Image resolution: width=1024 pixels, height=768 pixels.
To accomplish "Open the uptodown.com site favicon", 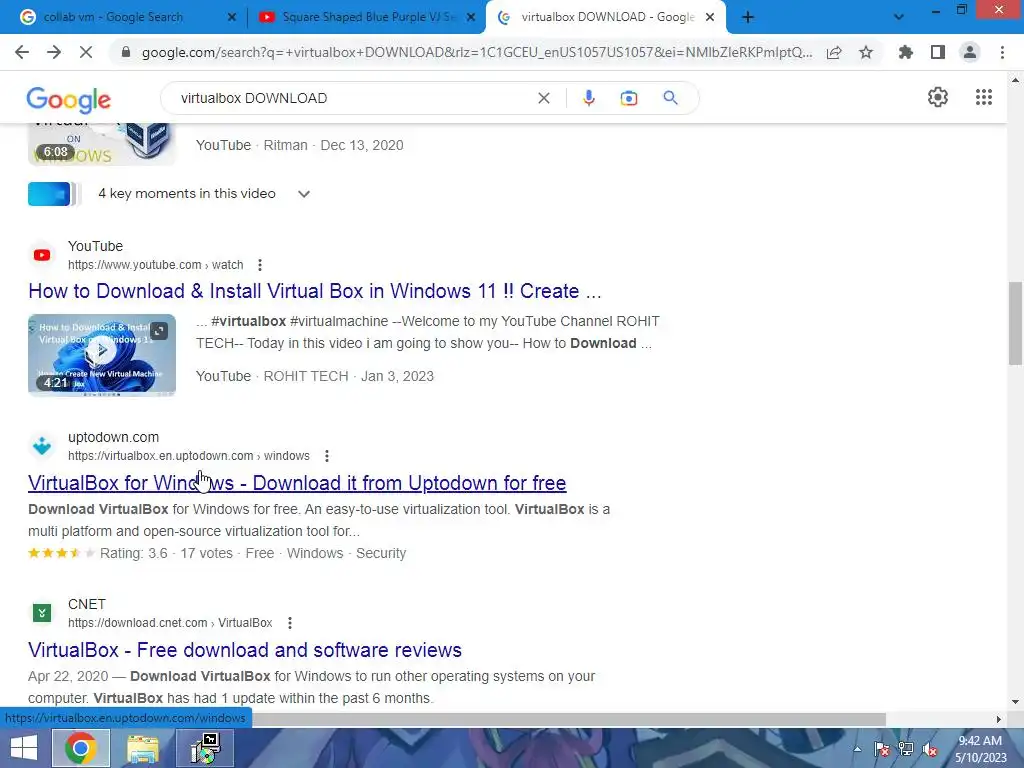I will pos(42,446).
